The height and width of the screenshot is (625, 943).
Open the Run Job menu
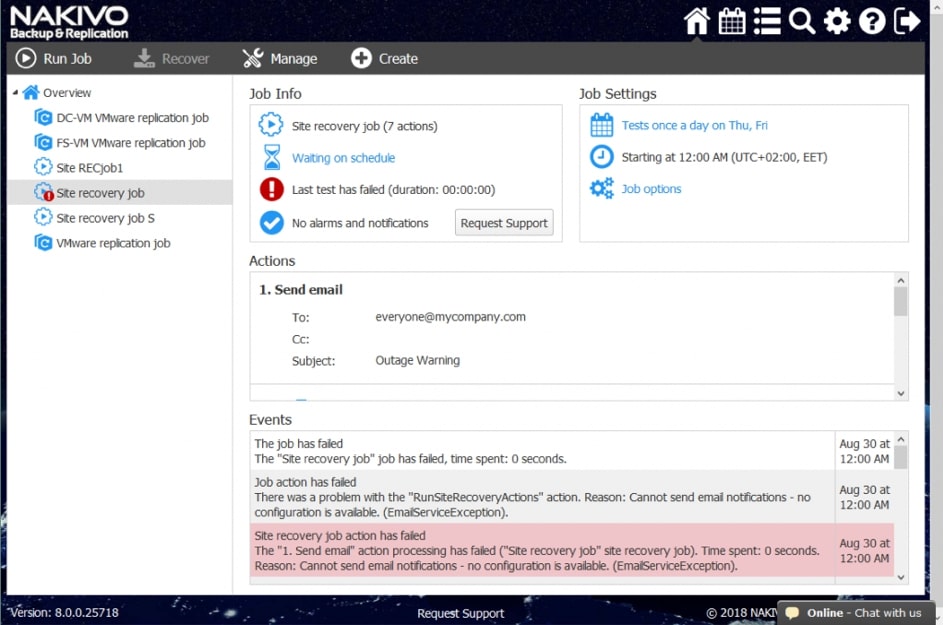(54, 59)
